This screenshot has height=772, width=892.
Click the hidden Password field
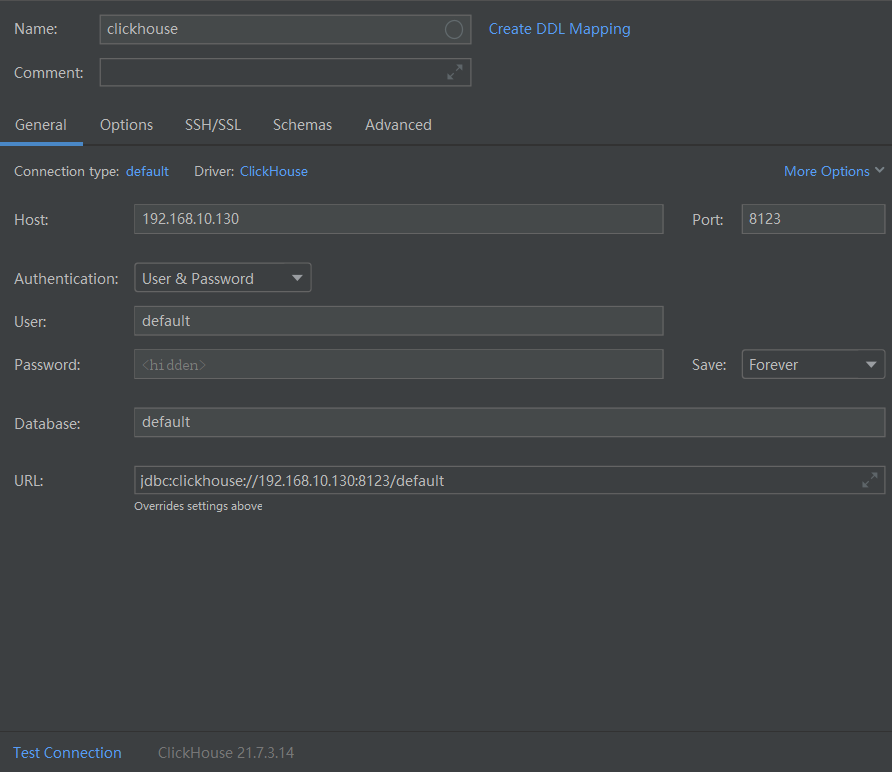pos(399,364)
